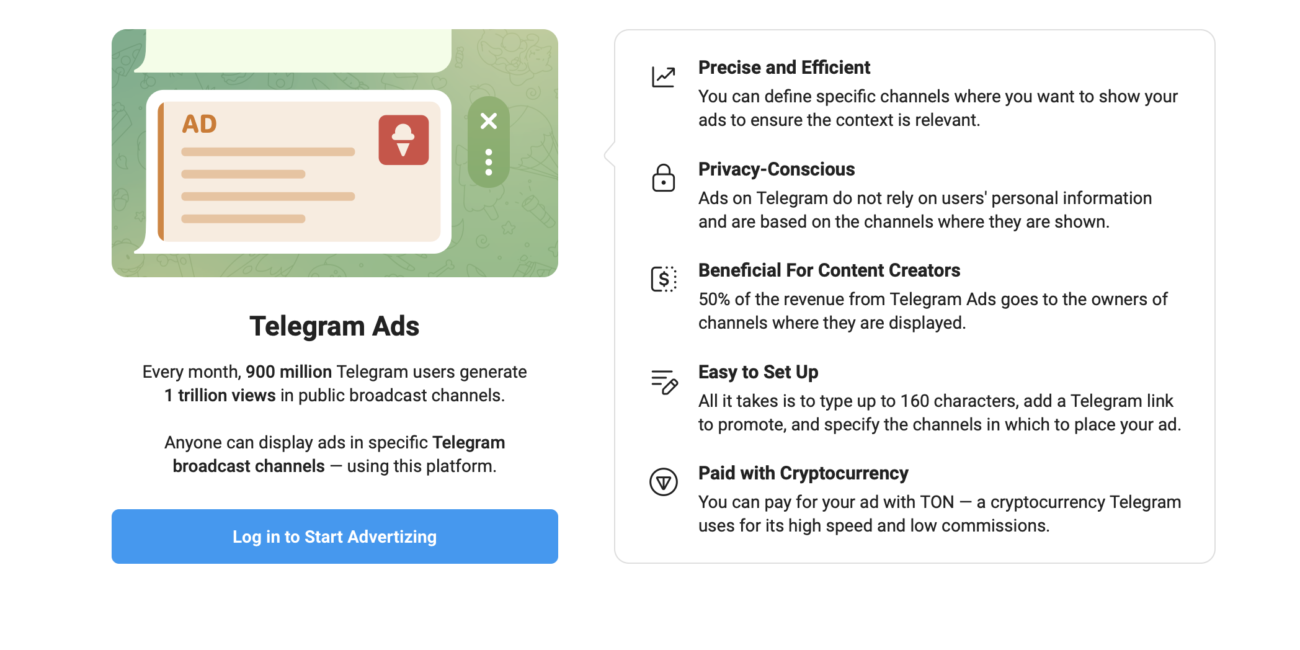Click the TON diamond icon beside Paid with Cryptocurrency

[x=663, y=481]
